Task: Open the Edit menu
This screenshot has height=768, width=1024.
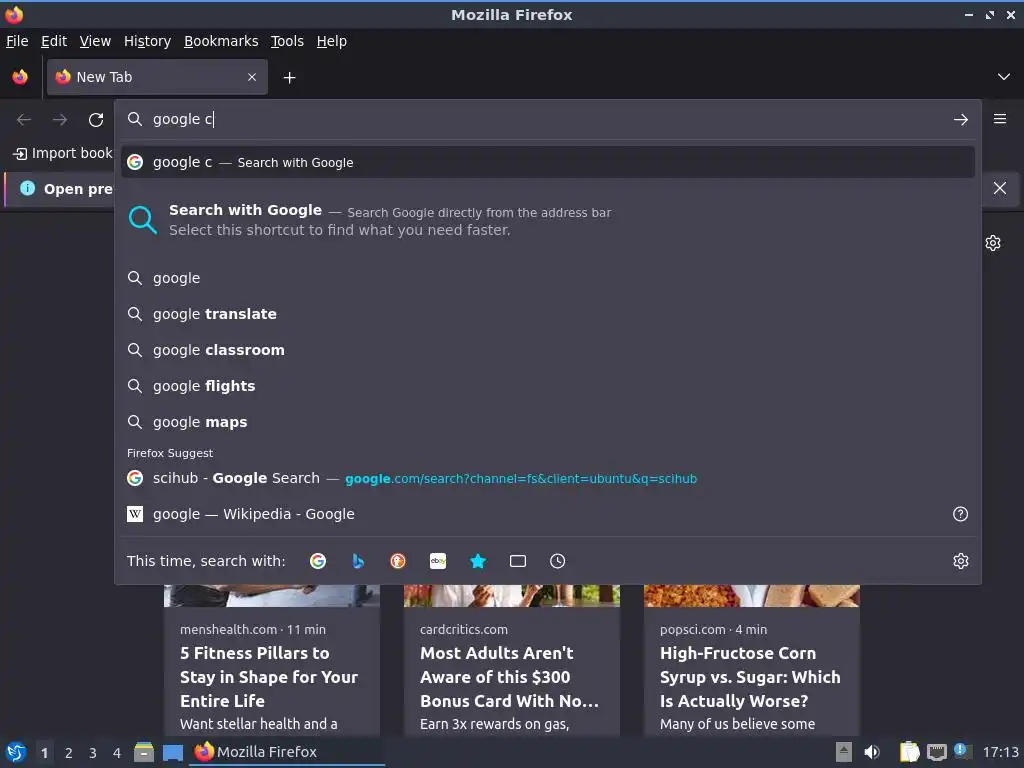Action: coord(54,41)
